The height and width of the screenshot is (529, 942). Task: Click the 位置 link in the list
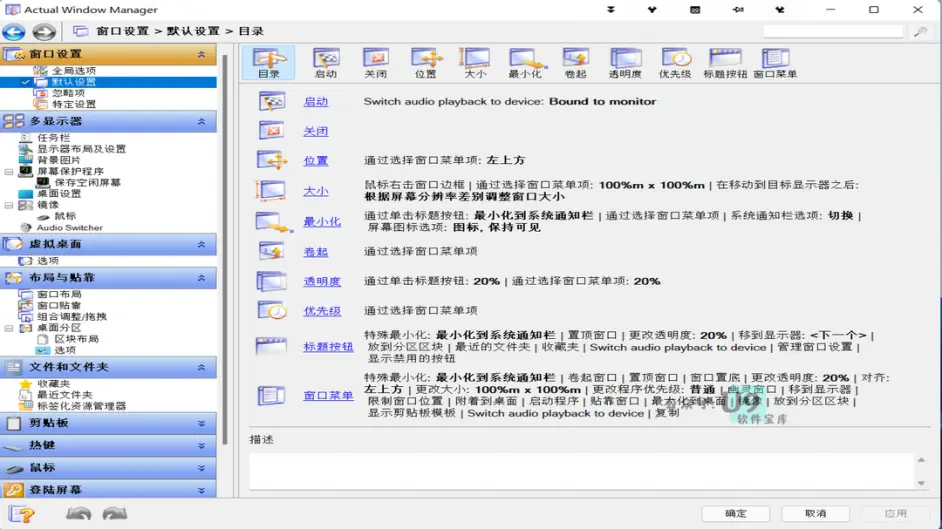[x=315, y=160]
